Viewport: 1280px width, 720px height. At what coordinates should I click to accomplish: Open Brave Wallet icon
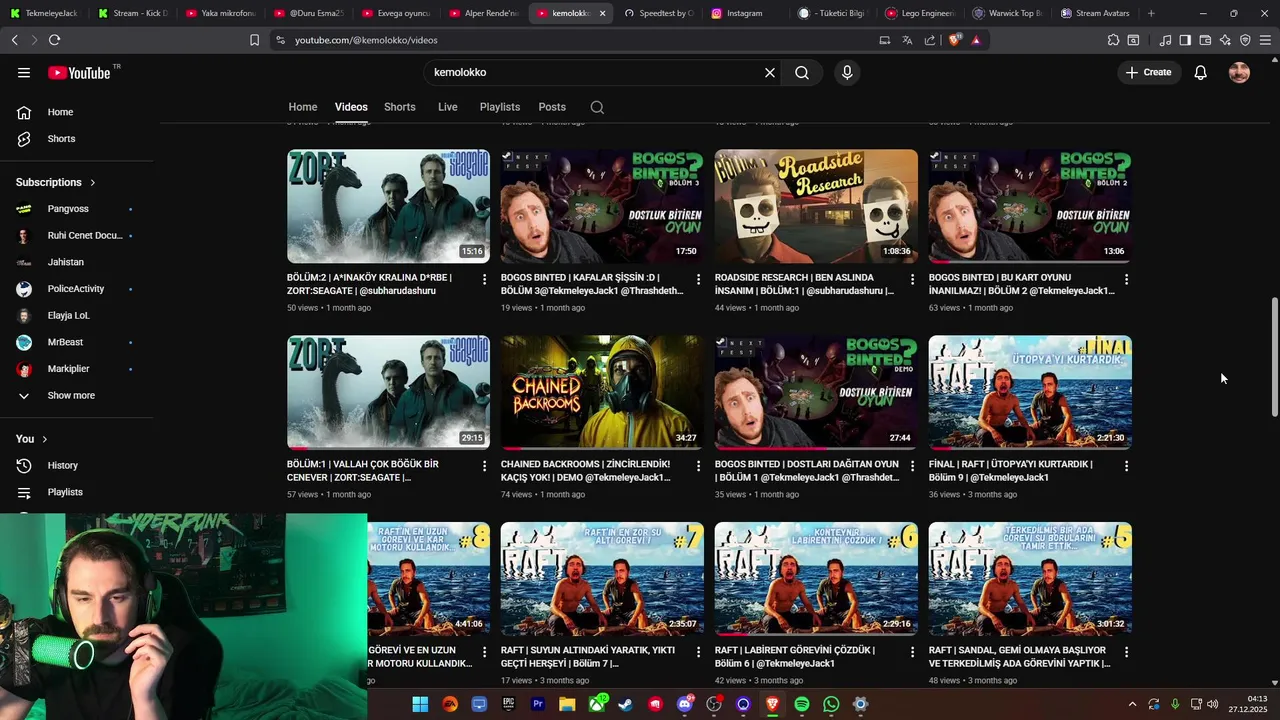point(1205,40)
